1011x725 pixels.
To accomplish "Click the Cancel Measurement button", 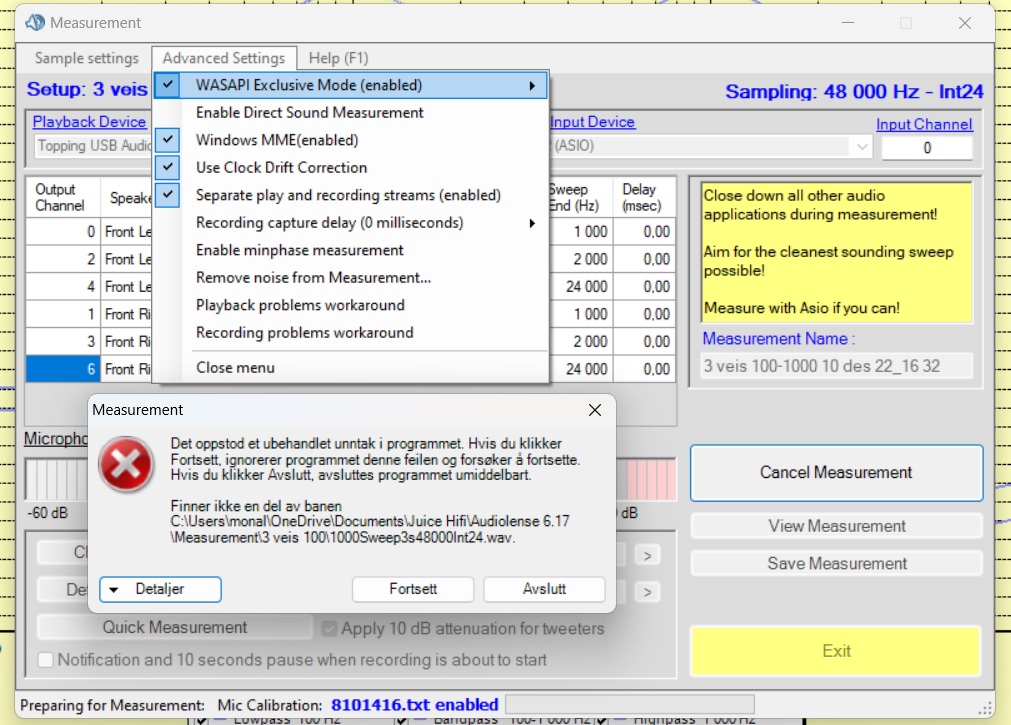I will [836, 473].
